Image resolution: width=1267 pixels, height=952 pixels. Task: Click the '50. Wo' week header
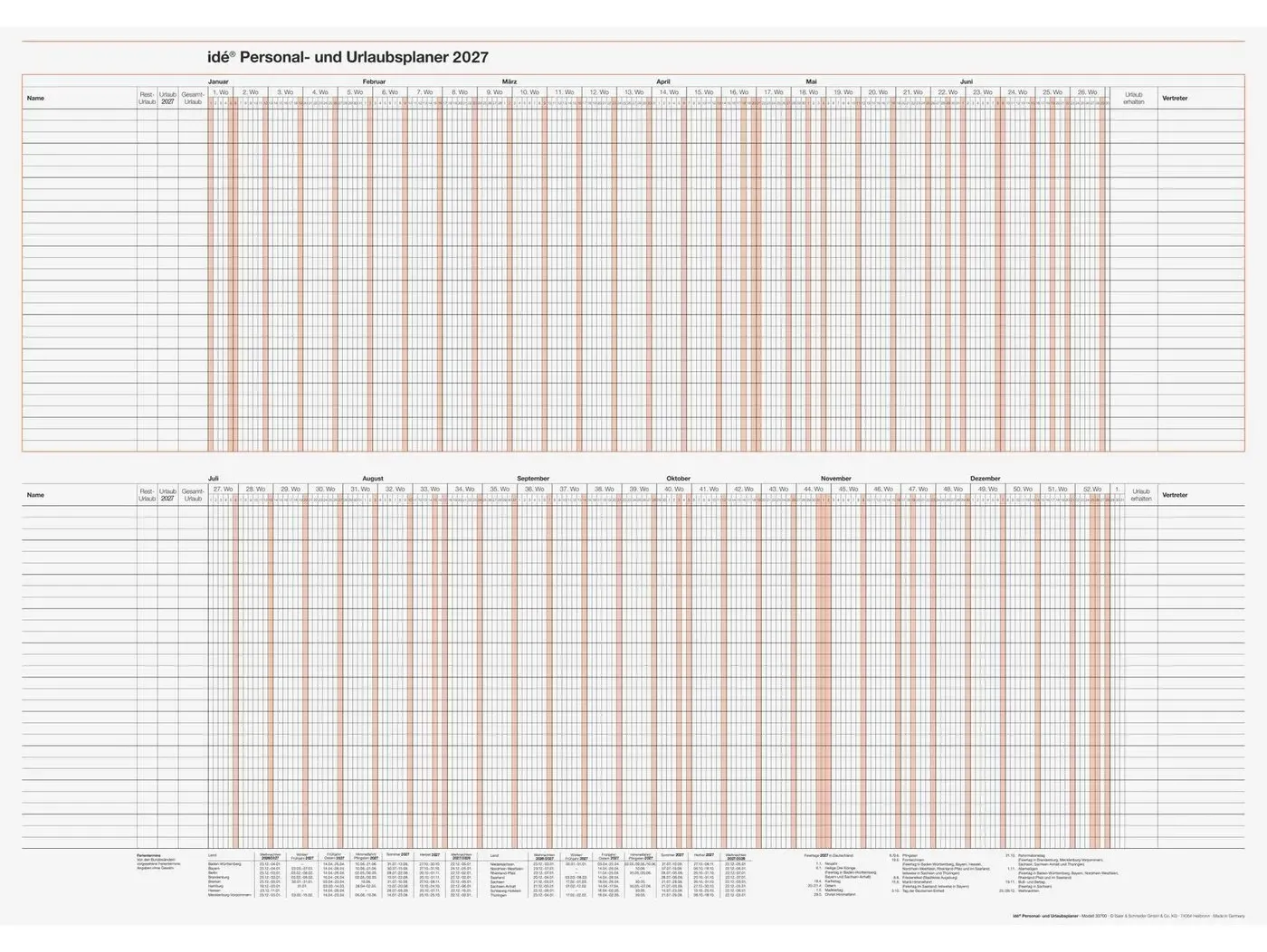(x=1023, y=489)
